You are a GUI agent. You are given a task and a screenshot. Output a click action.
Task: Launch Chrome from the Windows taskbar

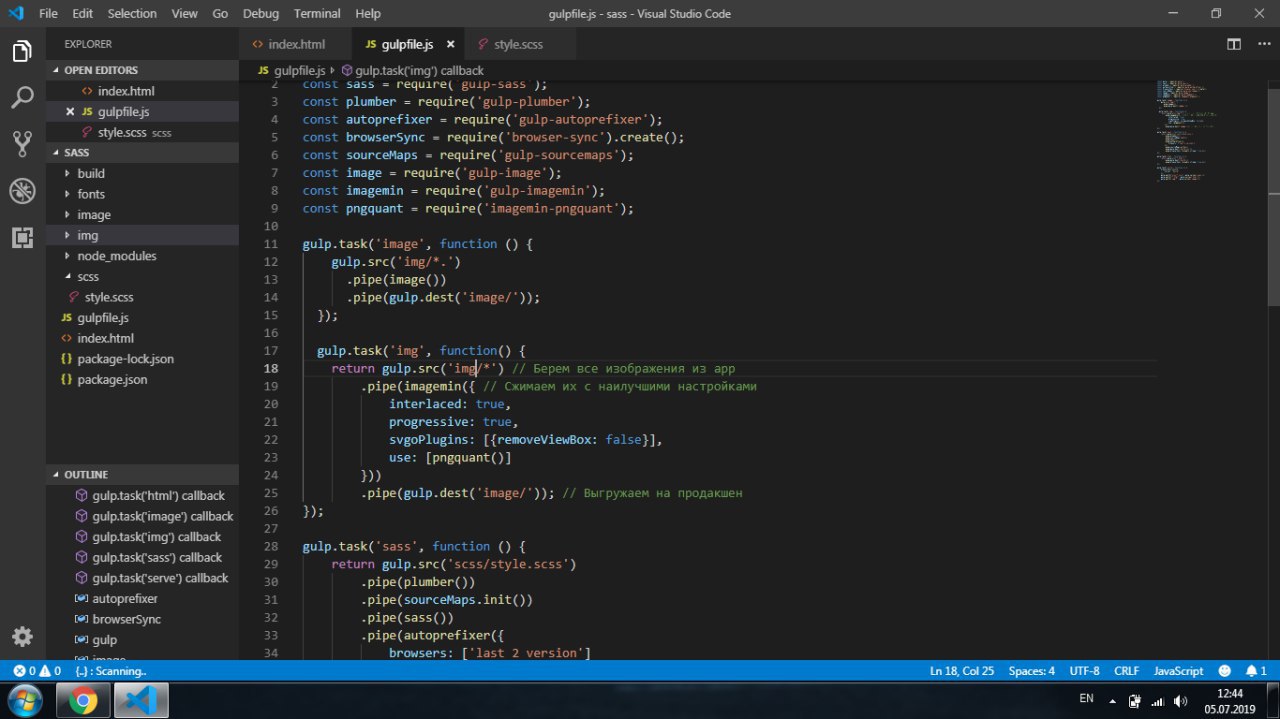tap(84, 700)
